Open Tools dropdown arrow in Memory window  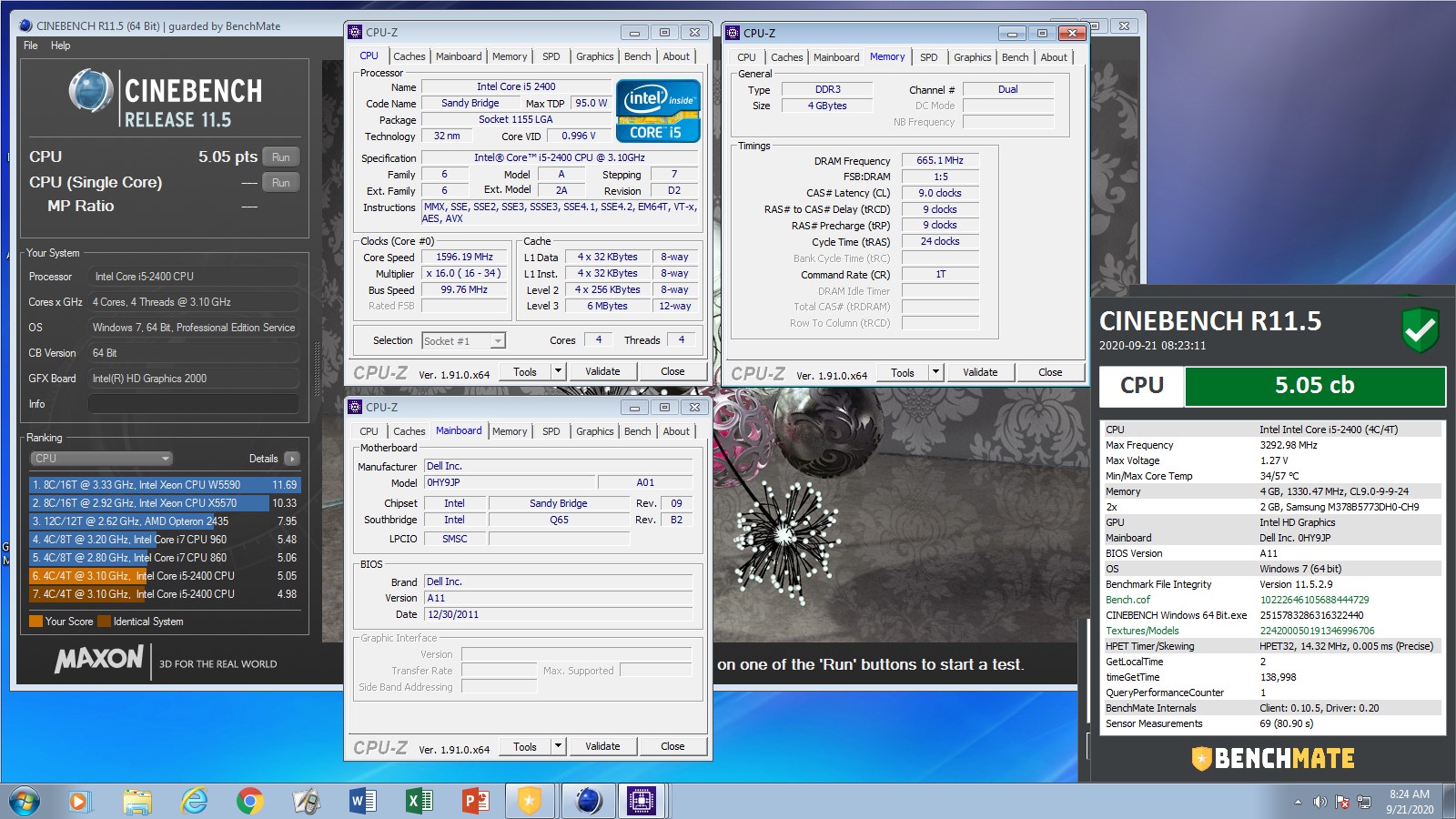coord(935,372)
